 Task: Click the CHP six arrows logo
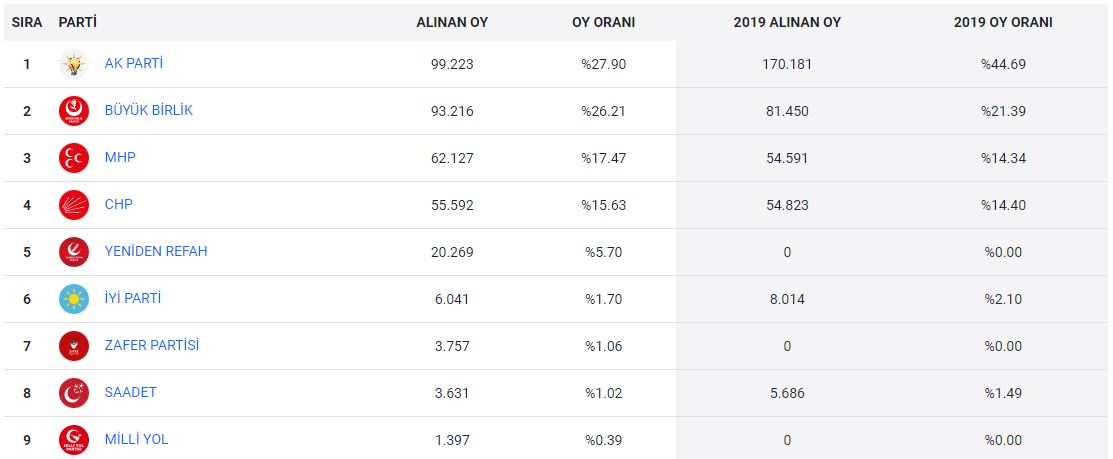click(x=74, y=205)
